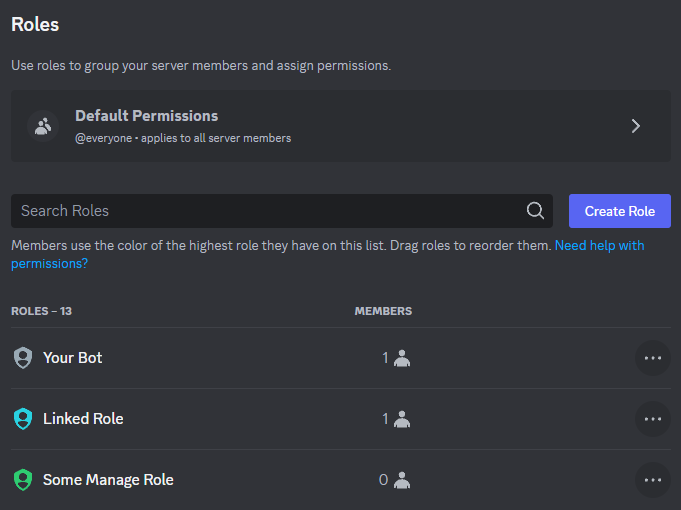
Task: Click the Members column header
Action: pyautogui.click(x=383, y=311)
